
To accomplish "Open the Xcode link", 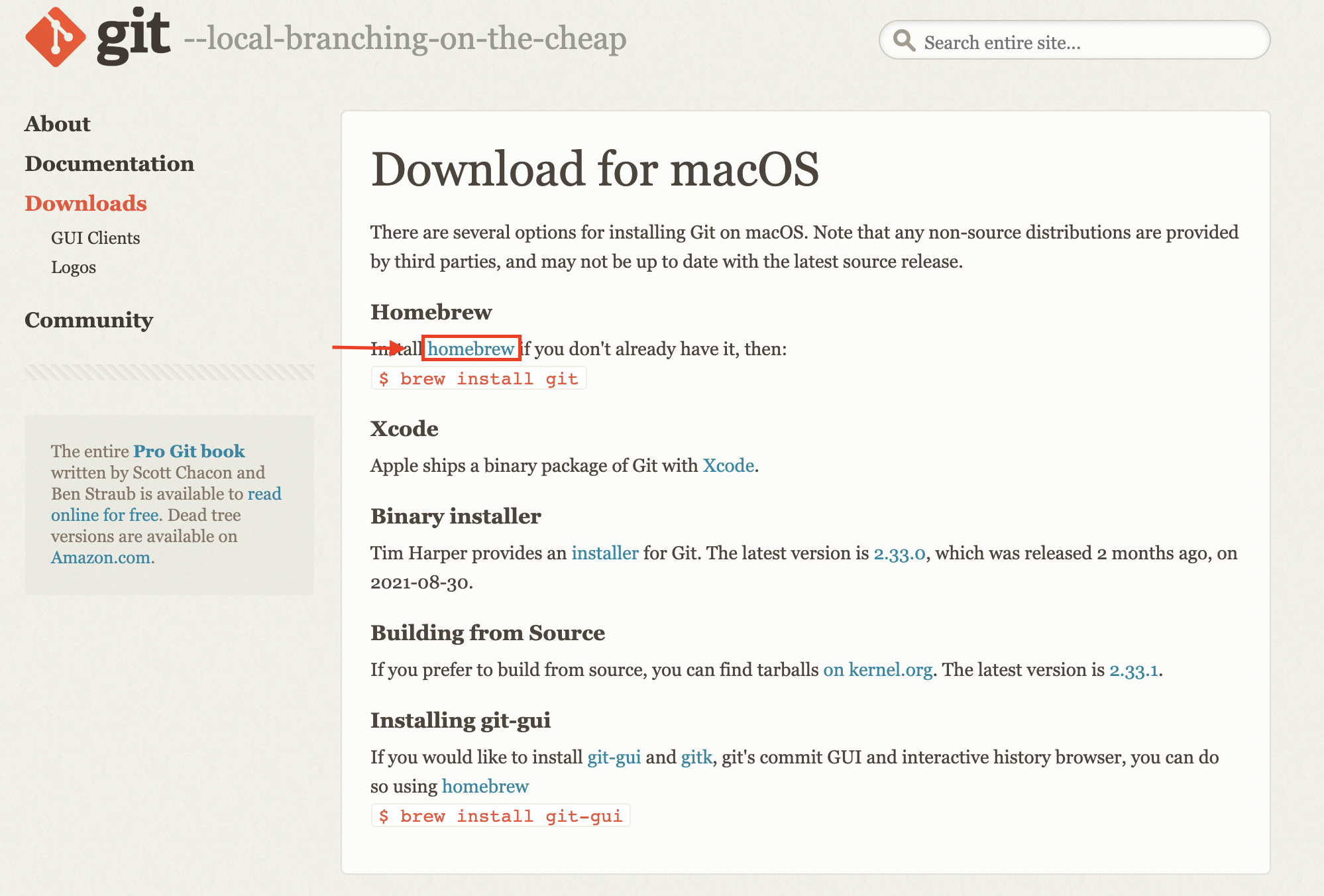I will click(x=728, y=466).
